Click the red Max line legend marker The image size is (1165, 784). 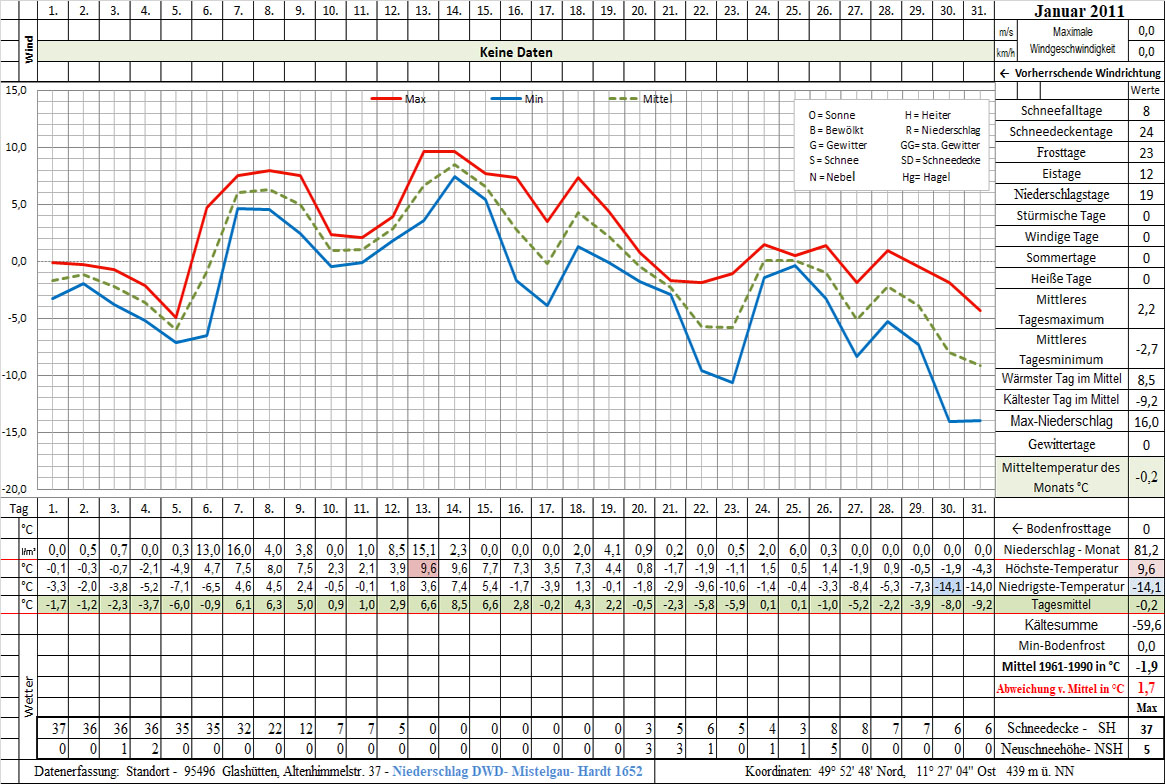(x=386, y=99)
